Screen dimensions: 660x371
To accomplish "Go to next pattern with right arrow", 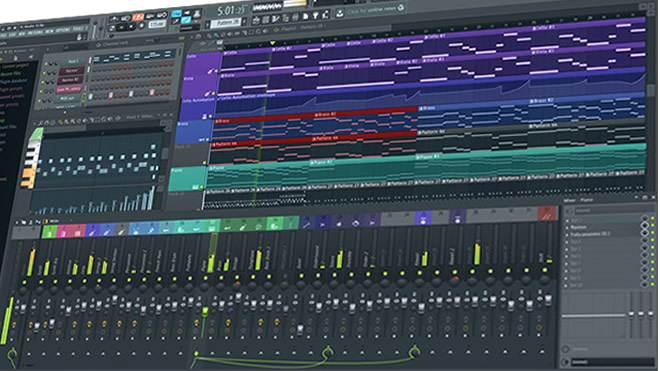I will click(244, 21).
